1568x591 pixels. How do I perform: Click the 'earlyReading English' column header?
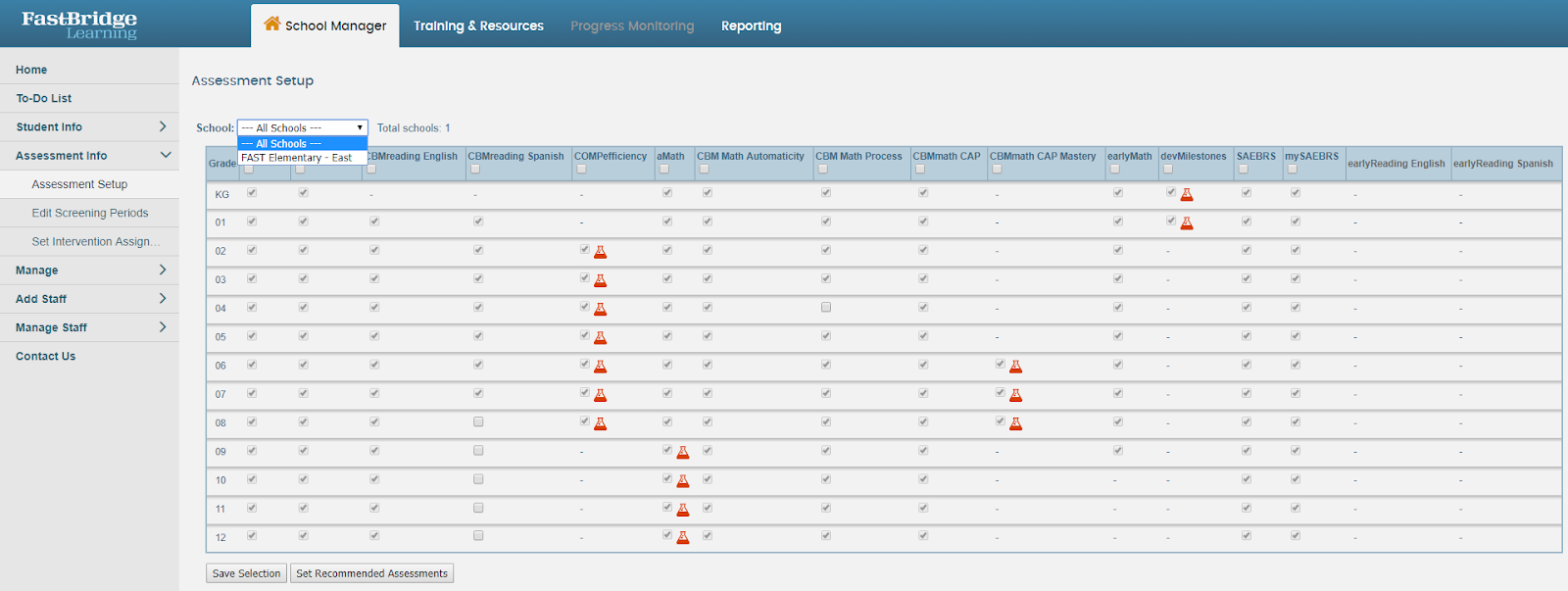tap(1396, 164)
